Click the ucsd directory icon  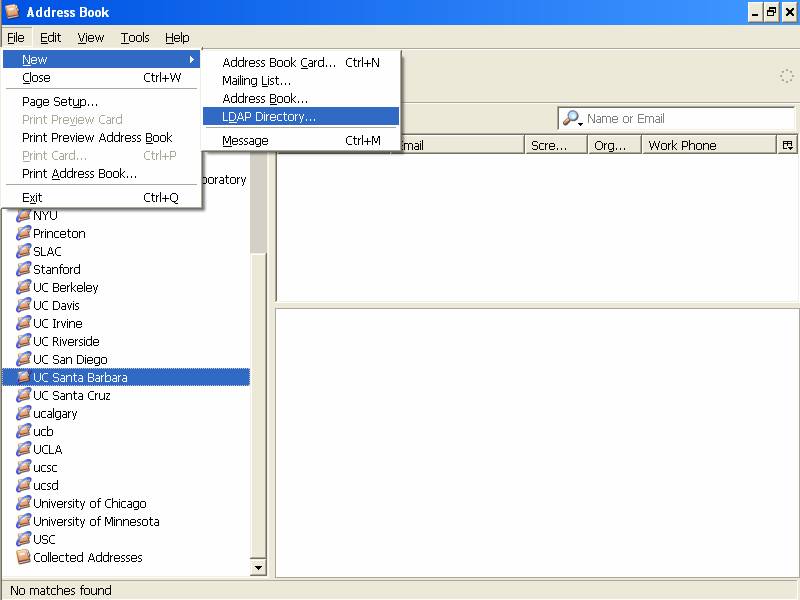pyautogui.click(x=23, y=485)
